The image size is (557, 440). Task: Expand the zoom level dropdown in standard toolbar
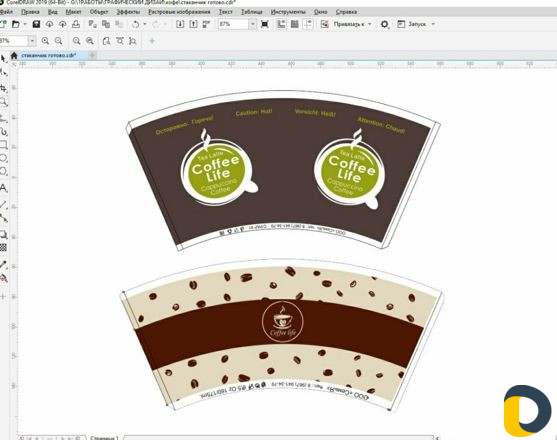tap(253, 24)
